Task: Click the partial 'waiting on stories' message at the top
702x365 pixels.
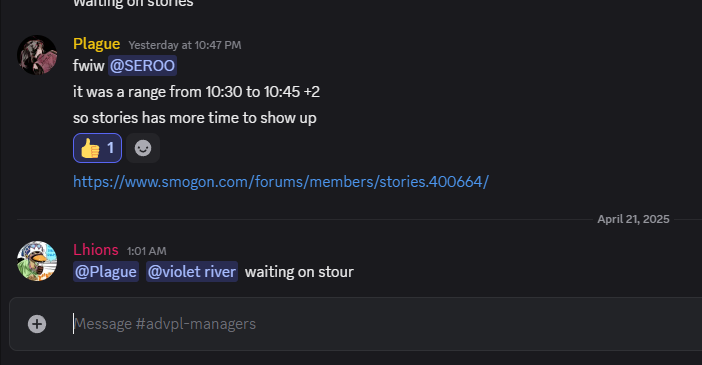Action: click(x=133, y=4)
